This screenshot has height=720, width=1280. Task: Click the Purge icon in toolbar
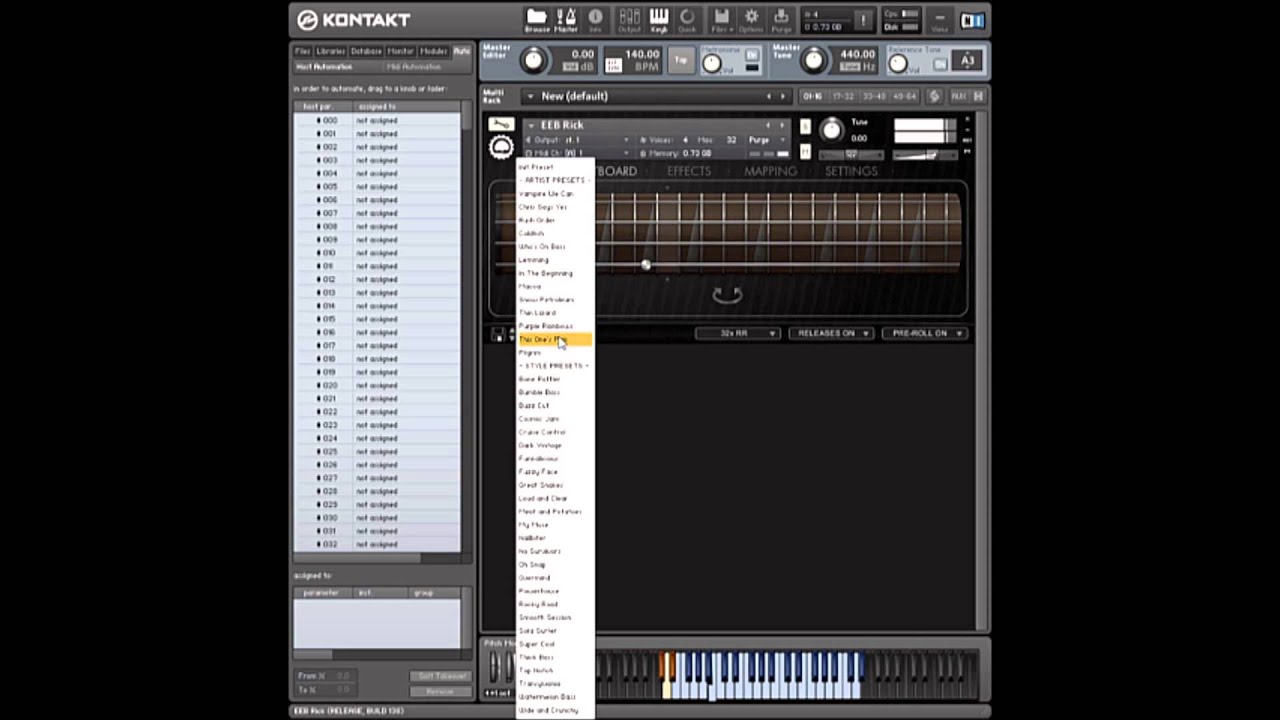(781, 20)
